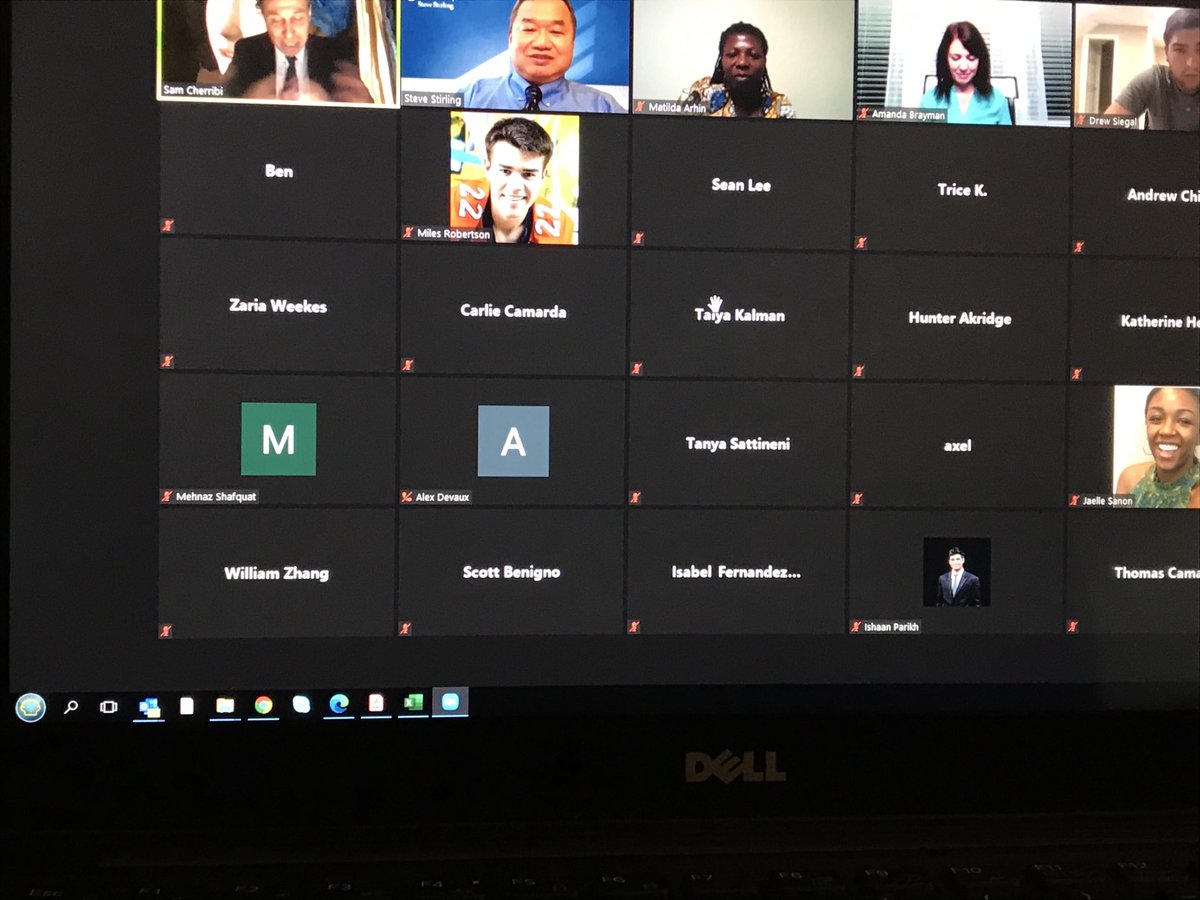1200x900 pixels.
Task: Click the name Scott Benigno
Action: [x=512, y=573]
